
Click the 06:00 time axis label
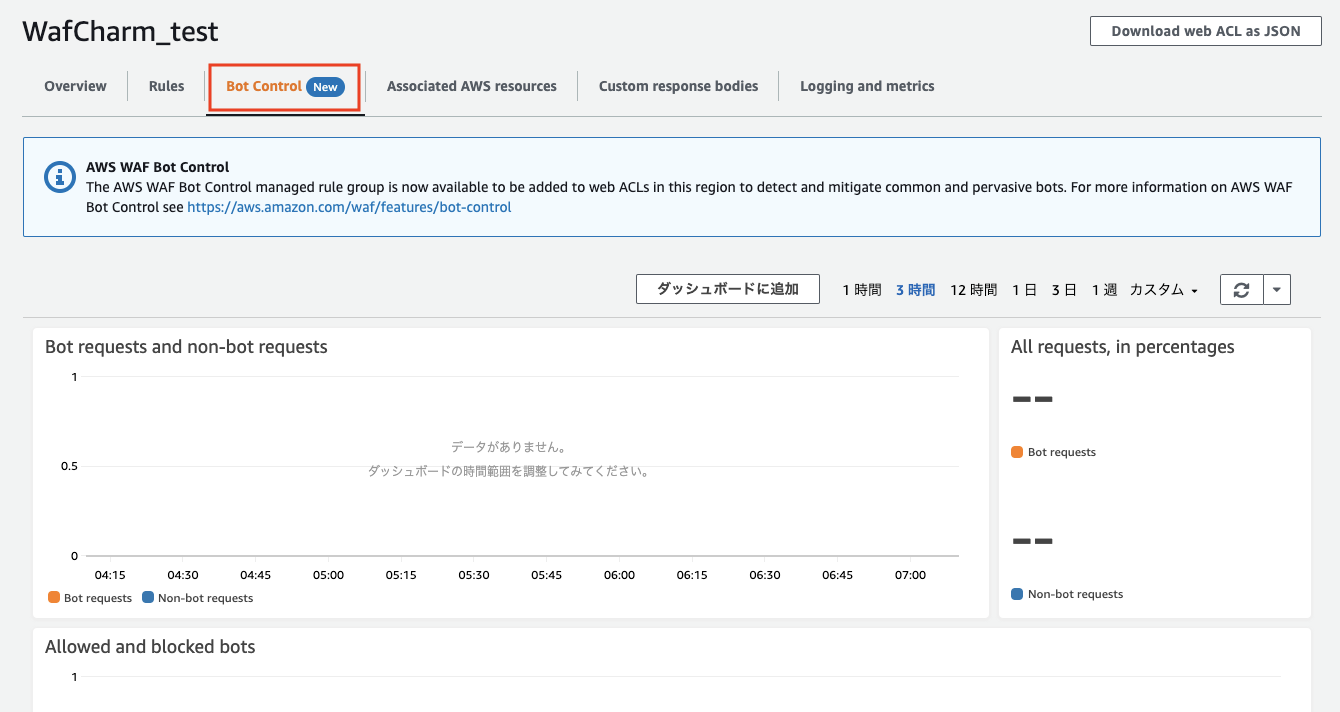coord(619,575)
